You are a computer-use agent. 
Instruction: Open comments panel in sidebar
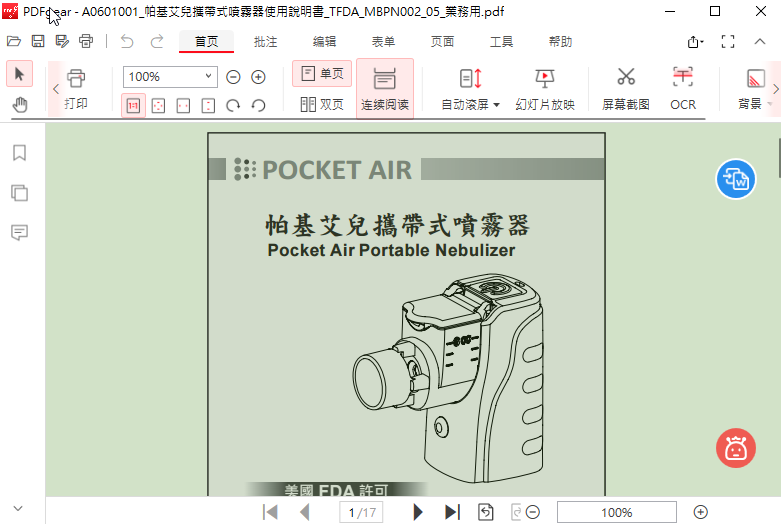pyautogui.click(x=19, y=232)
